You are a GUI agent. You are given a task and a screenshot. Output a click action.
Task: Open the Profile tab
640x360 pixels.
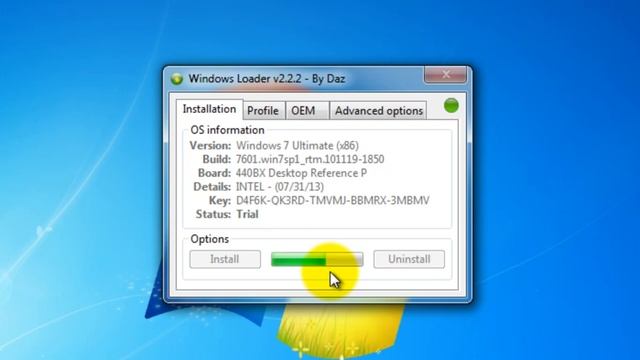(x=263, y=111)
